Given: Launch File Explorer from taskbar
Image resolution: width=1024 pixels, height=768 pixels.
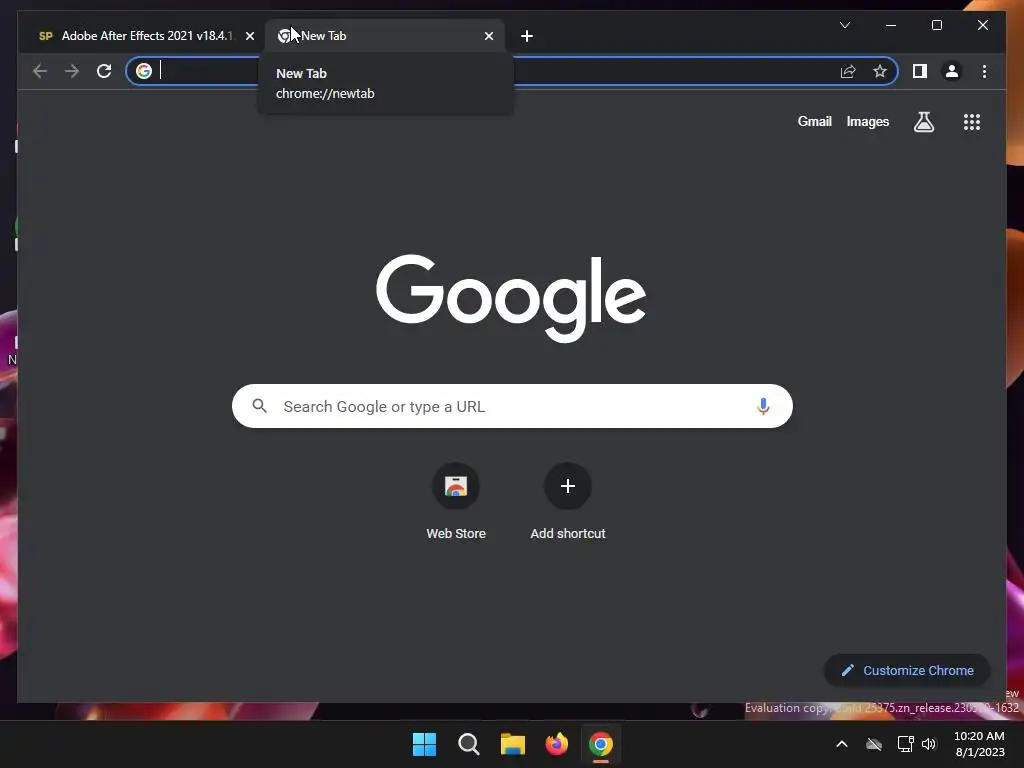Looking at the screenshot, I should click(513, 744).
